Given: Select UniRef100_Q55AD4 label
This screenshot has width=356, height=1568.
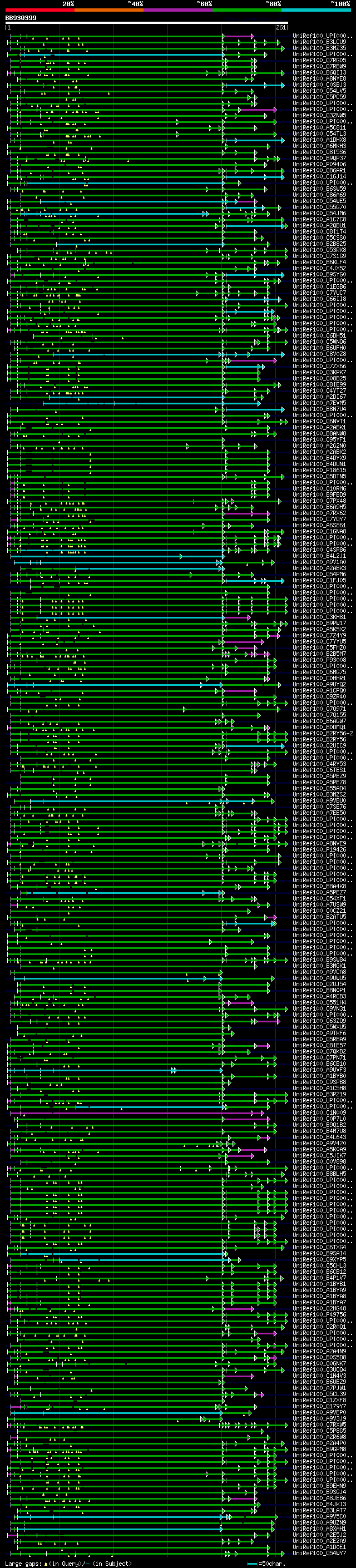Looking at the screenshot, I should pos(319,788).
